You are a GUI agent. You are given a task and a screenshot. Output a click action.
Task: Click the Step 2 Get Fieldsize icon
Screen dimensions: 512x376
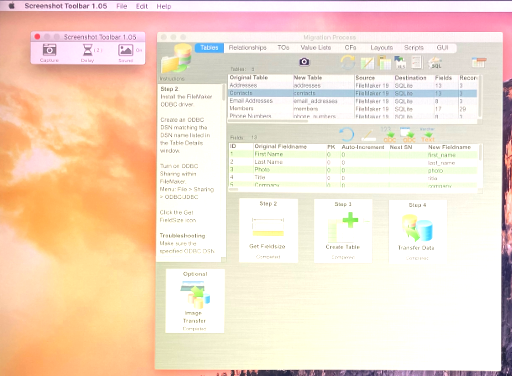[x=268, y=227]
